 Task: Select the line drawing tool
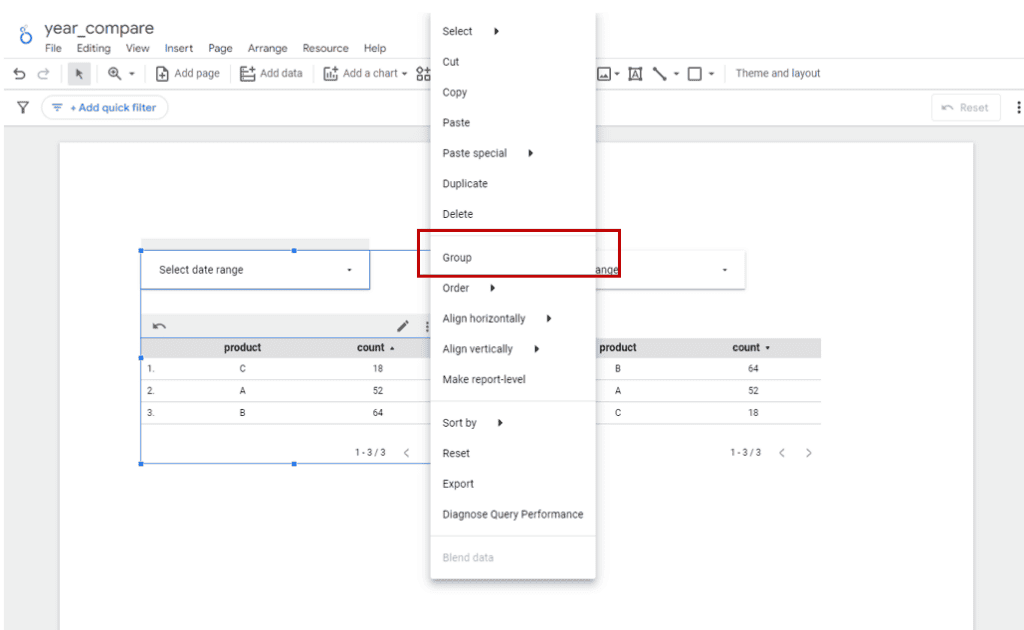(x=660, y=74)
